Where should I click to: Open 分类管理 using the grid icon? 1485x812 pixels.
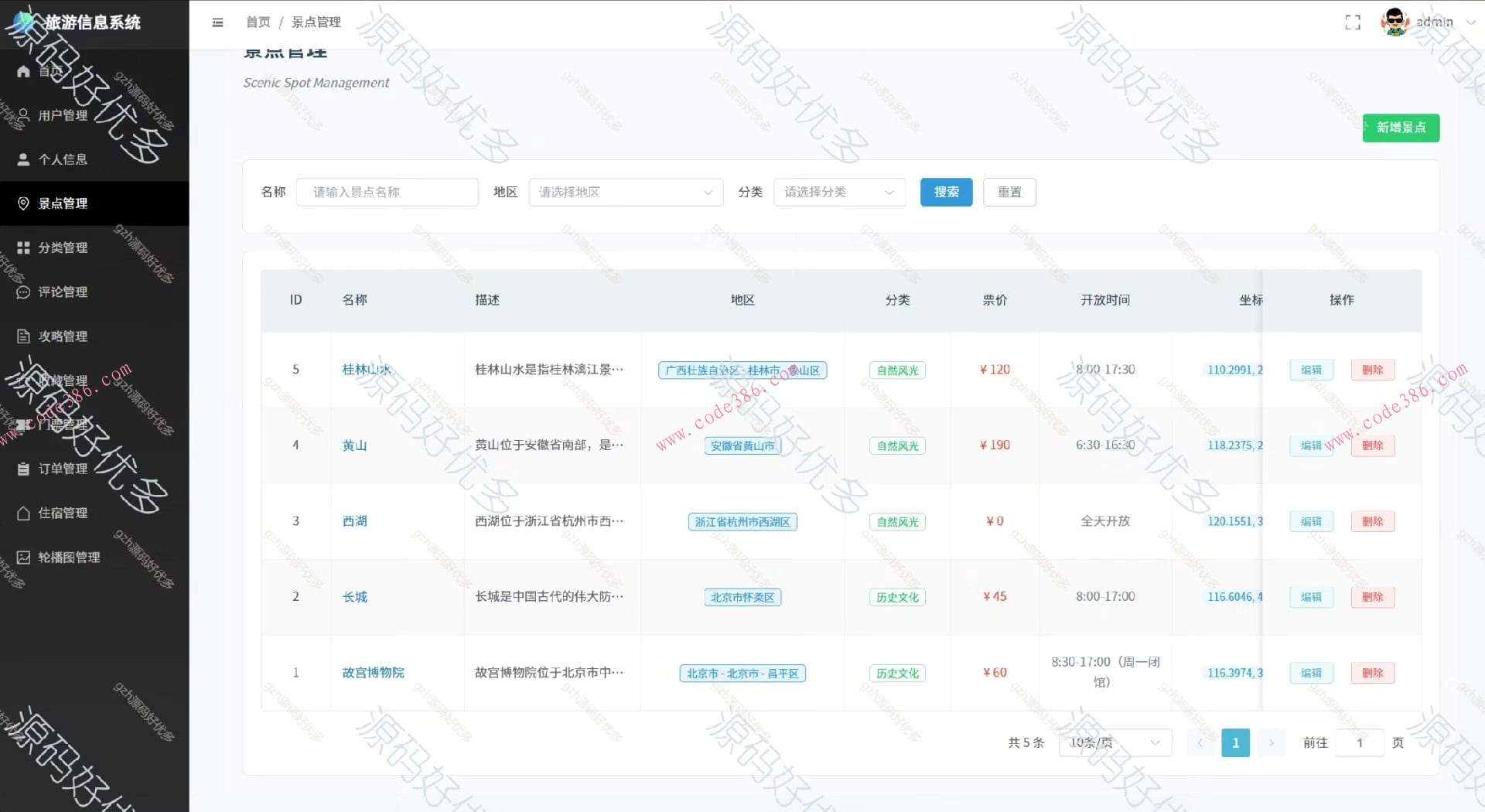pos(24,247)
